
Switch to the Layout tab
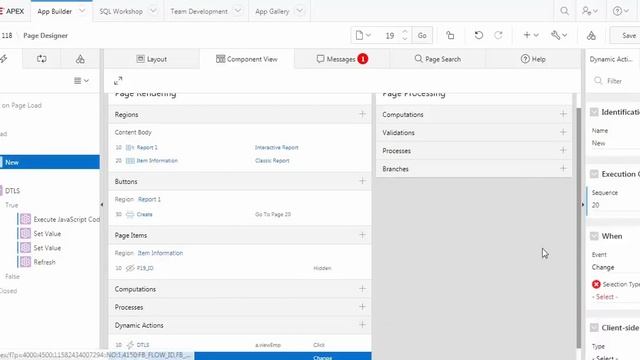[x=151, y=59]
